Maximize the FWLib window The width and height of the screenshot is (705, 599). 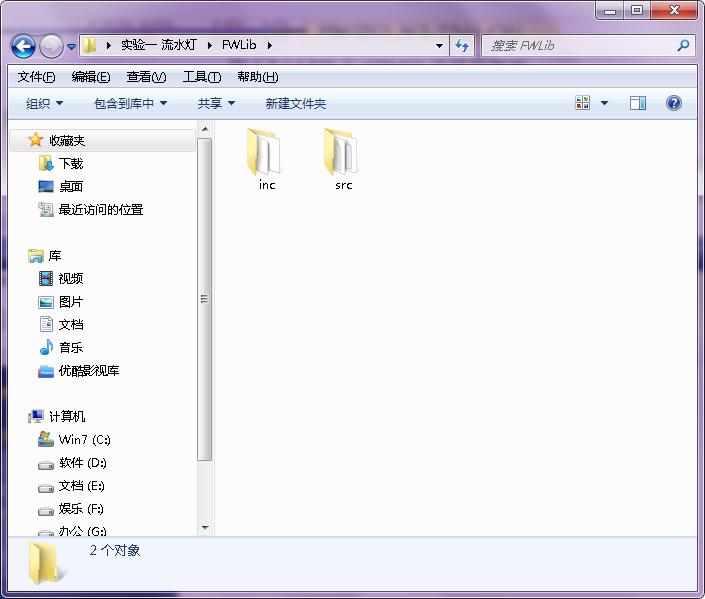[637, 10]
